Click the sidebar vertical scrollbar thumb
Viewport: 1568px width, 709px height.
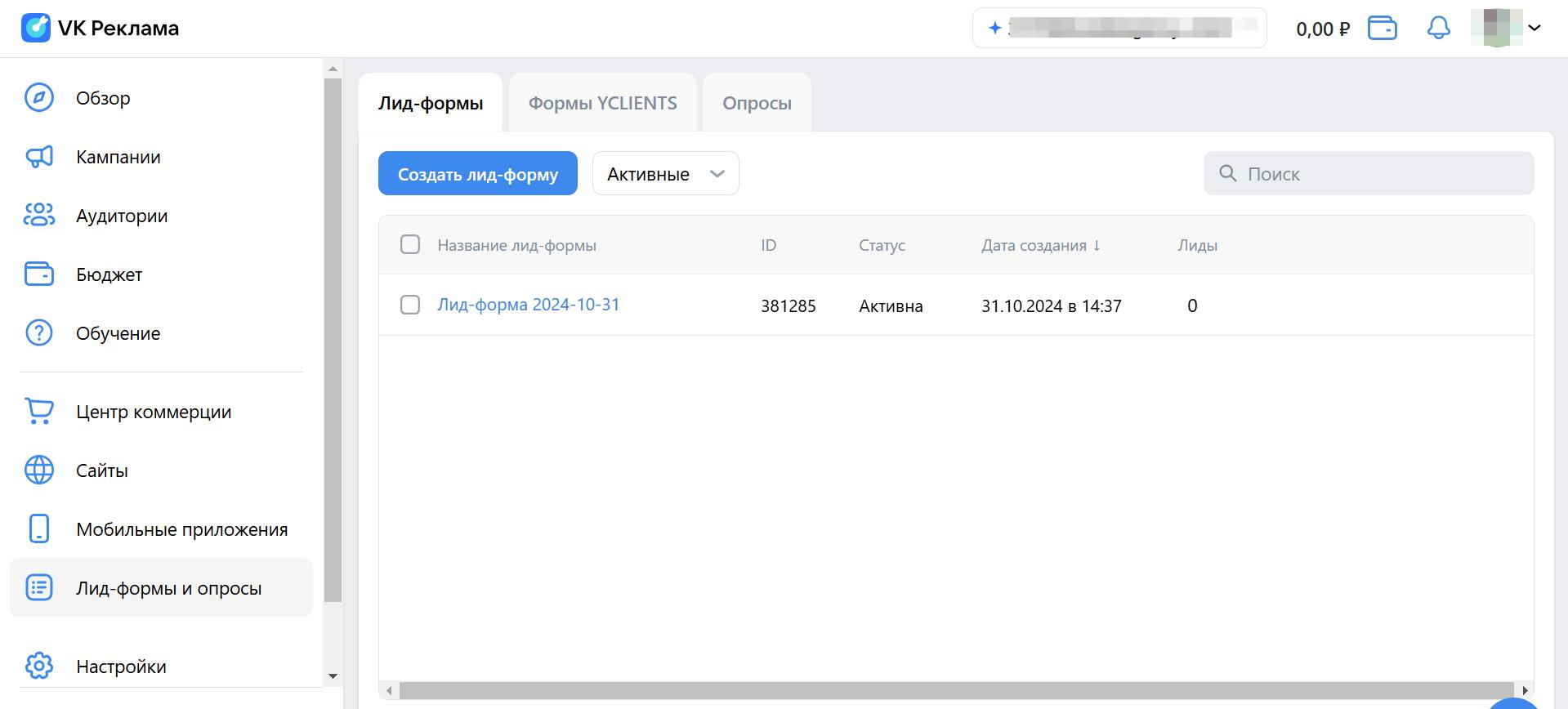(333, 341)
